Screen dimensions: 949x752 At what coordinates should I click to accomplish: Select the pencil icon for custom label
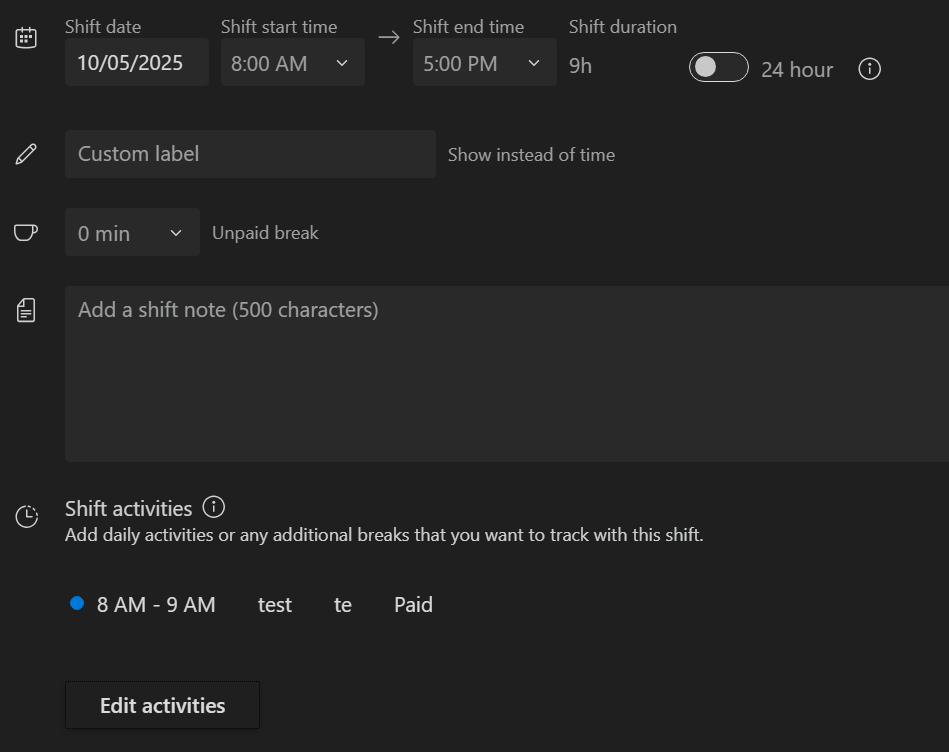pyautogui.click(x=25, y=153)
